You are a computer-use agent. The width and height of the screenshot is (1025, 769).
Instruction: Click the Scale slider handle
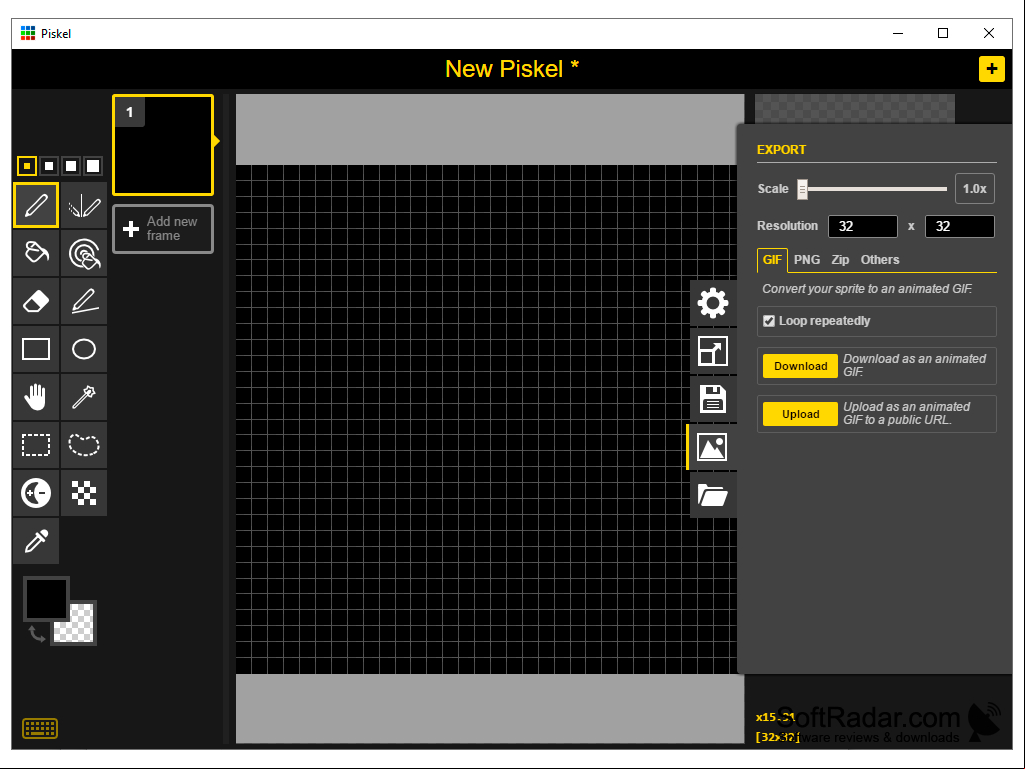point(802,189)
